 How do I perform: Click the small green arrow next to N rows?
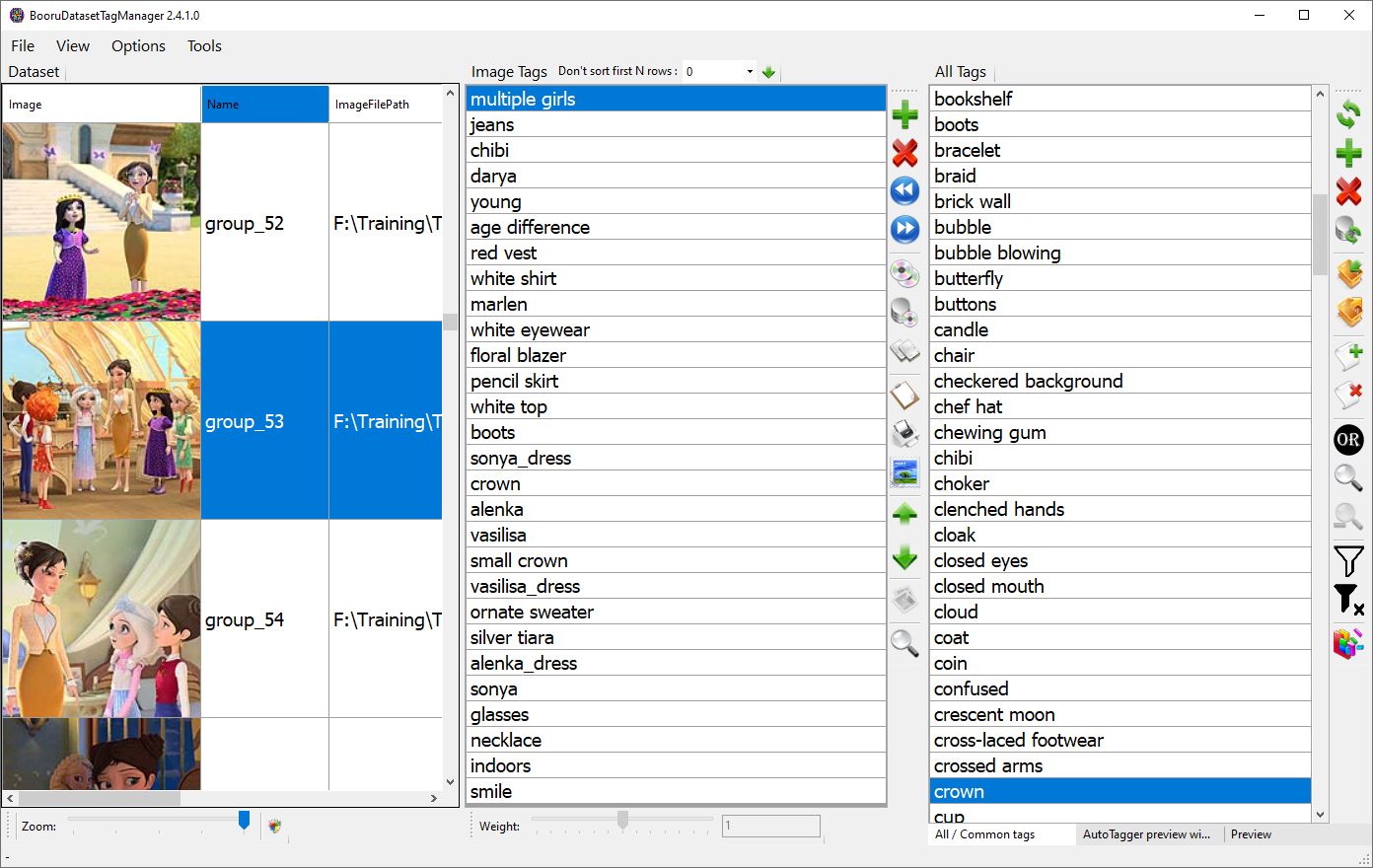point(769,72)
